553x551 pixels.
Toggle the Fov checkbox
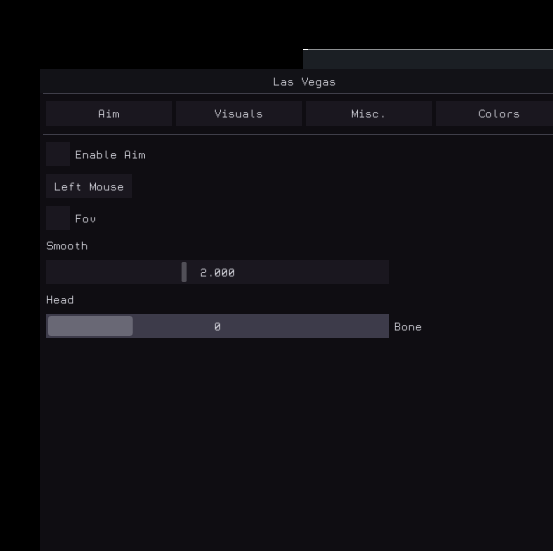(58, 218)
